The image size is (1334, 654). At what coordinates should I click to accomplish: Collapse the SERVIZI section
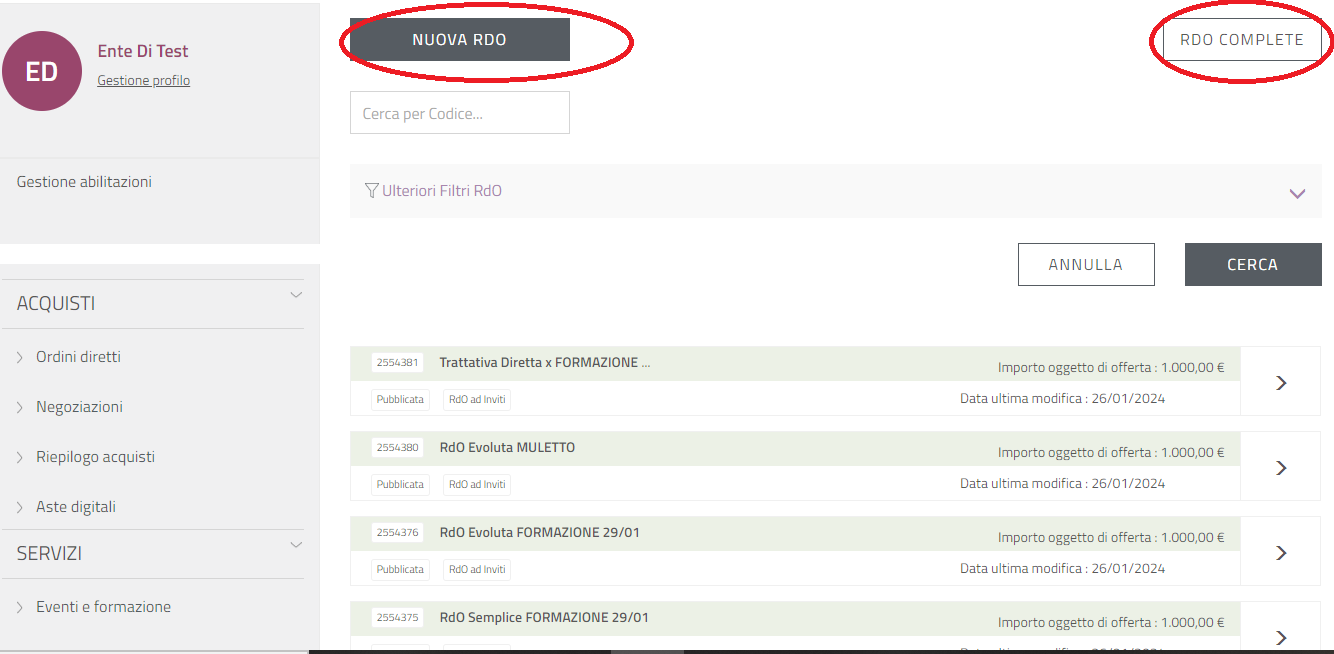(x=296, y=545)
